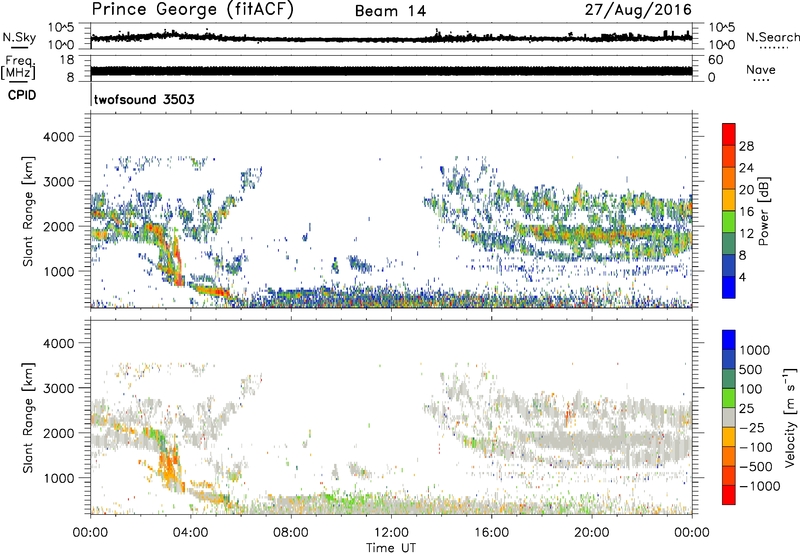Image resolution: width=800 pixels, height=554 pixels.
Task: Click the "20:00" time tick label
Action: click(591, 533)
